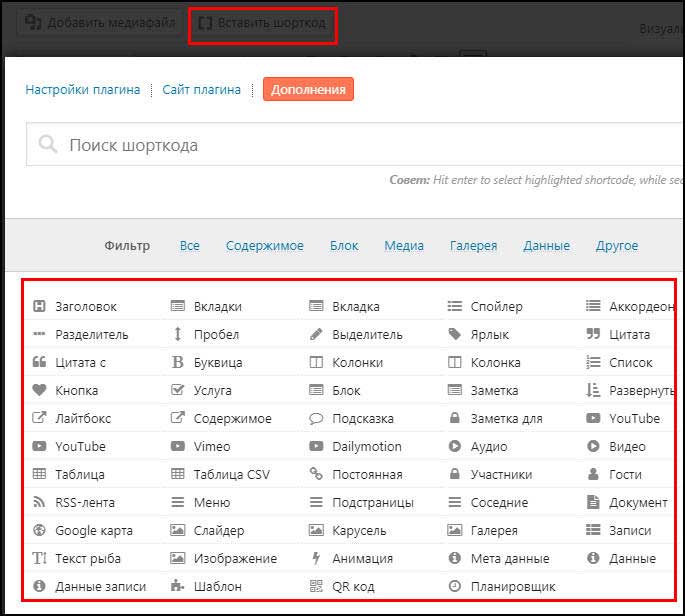This screenshot has height=616, width=685.
Task: Click the Подстраницы shortcode label
Action: [373, 503]
